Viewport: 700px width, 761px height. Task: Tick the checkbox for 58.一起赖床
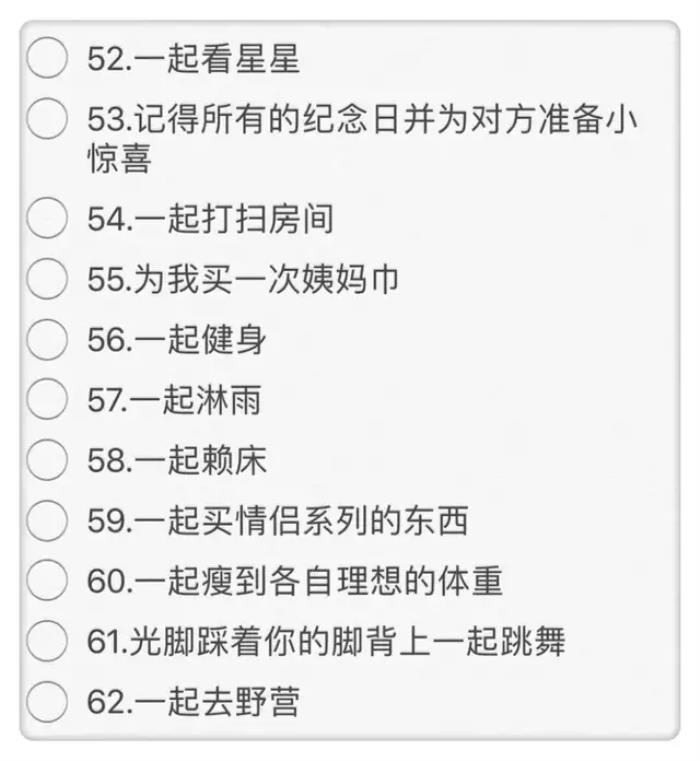pyautogui.click(x=46, y=460)
